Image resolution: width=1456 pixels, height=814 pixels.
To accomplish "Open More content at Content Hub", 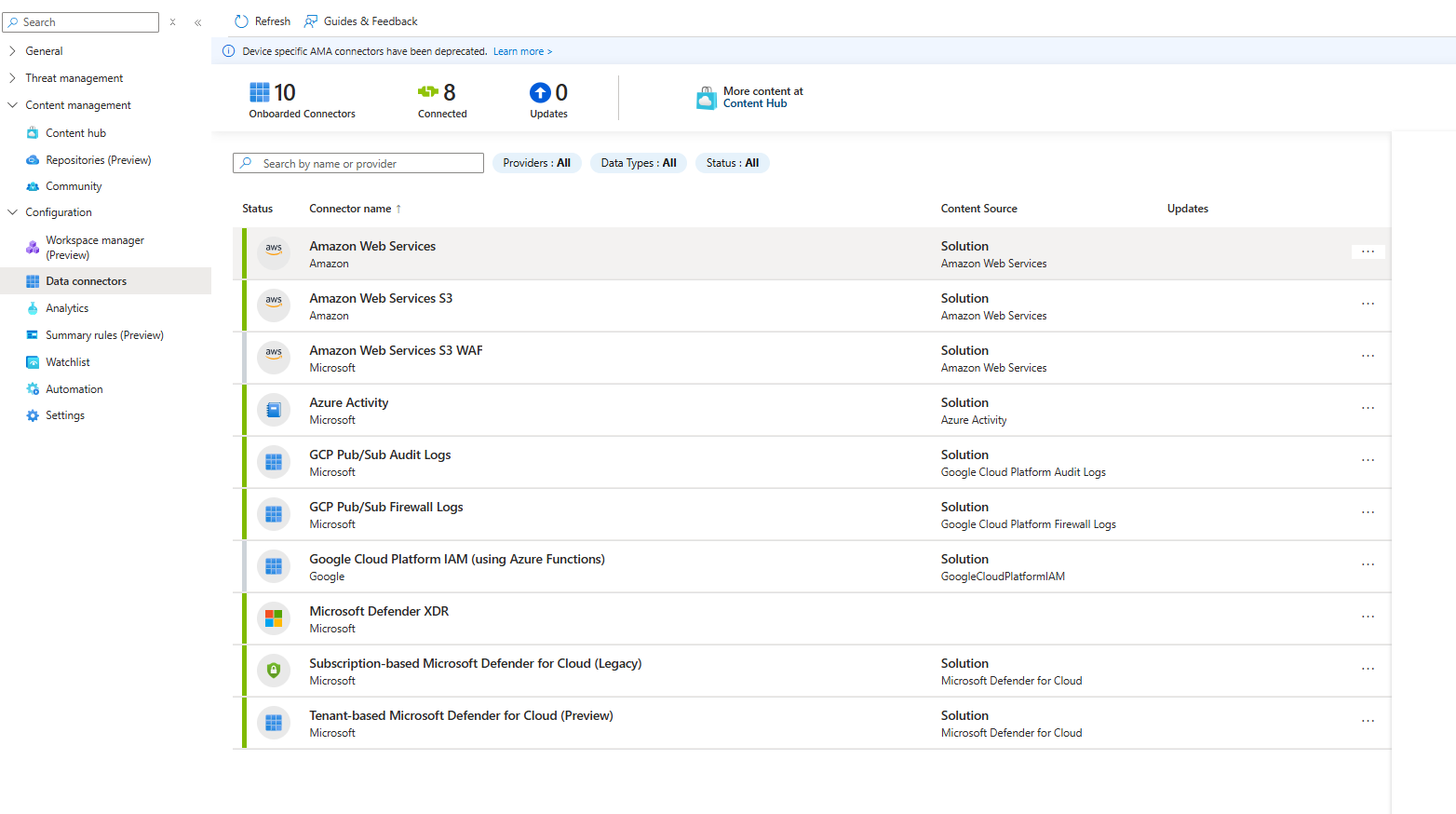I will tap(750, 98).
